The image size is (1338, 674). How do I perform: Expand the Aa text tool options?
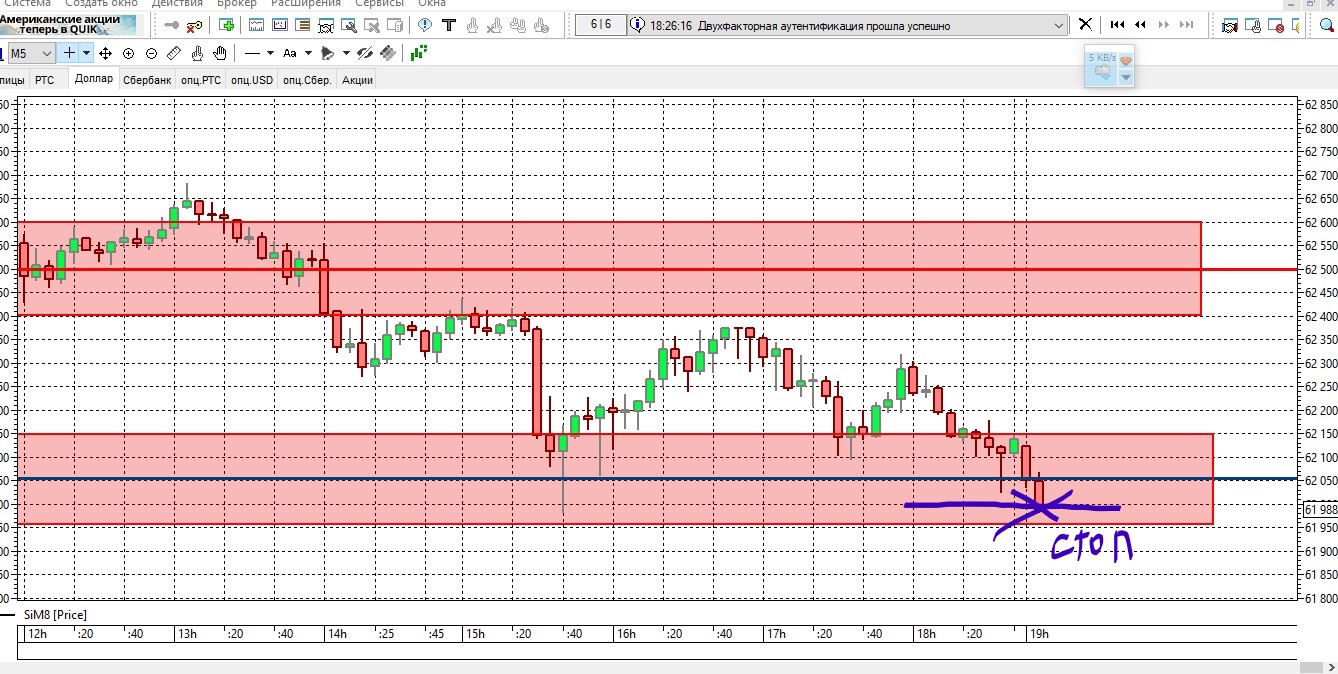(308, 53)
